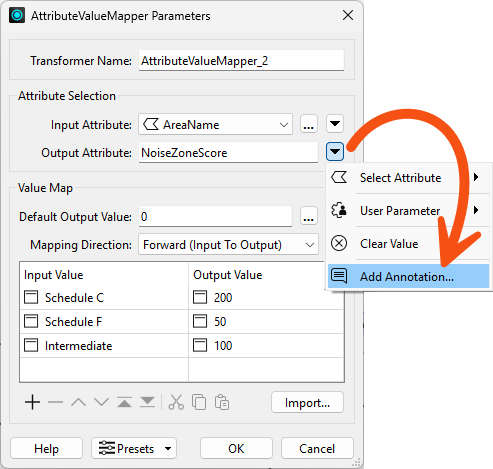
Task: Select the 50 output value cell
Action: pyautogui.click(x=266, y=322)
